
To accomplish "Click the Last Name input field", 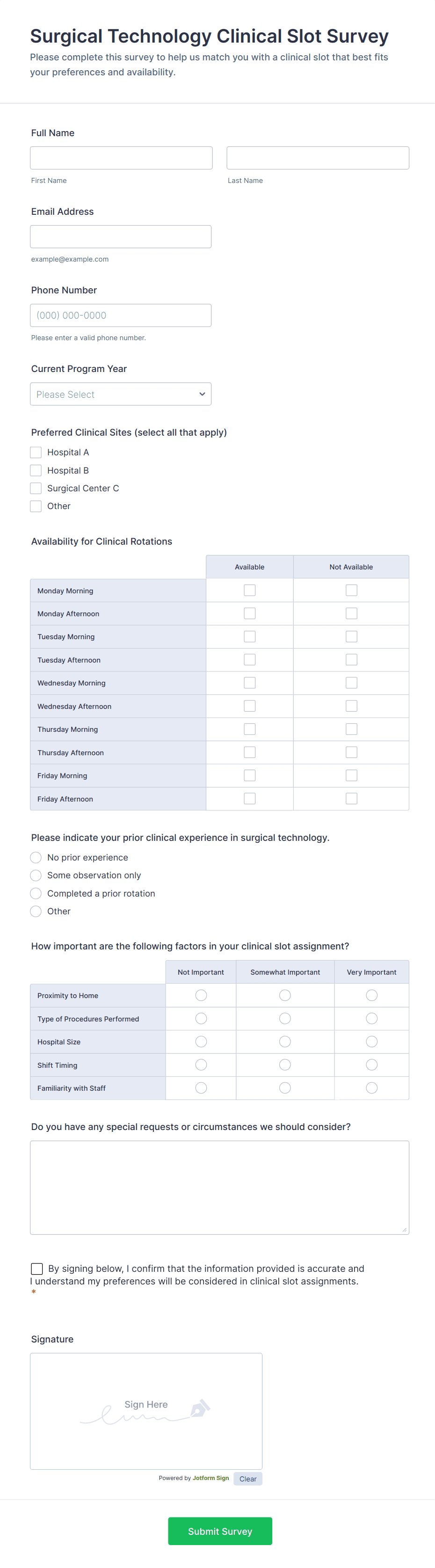I will click(x=318, y=158).
